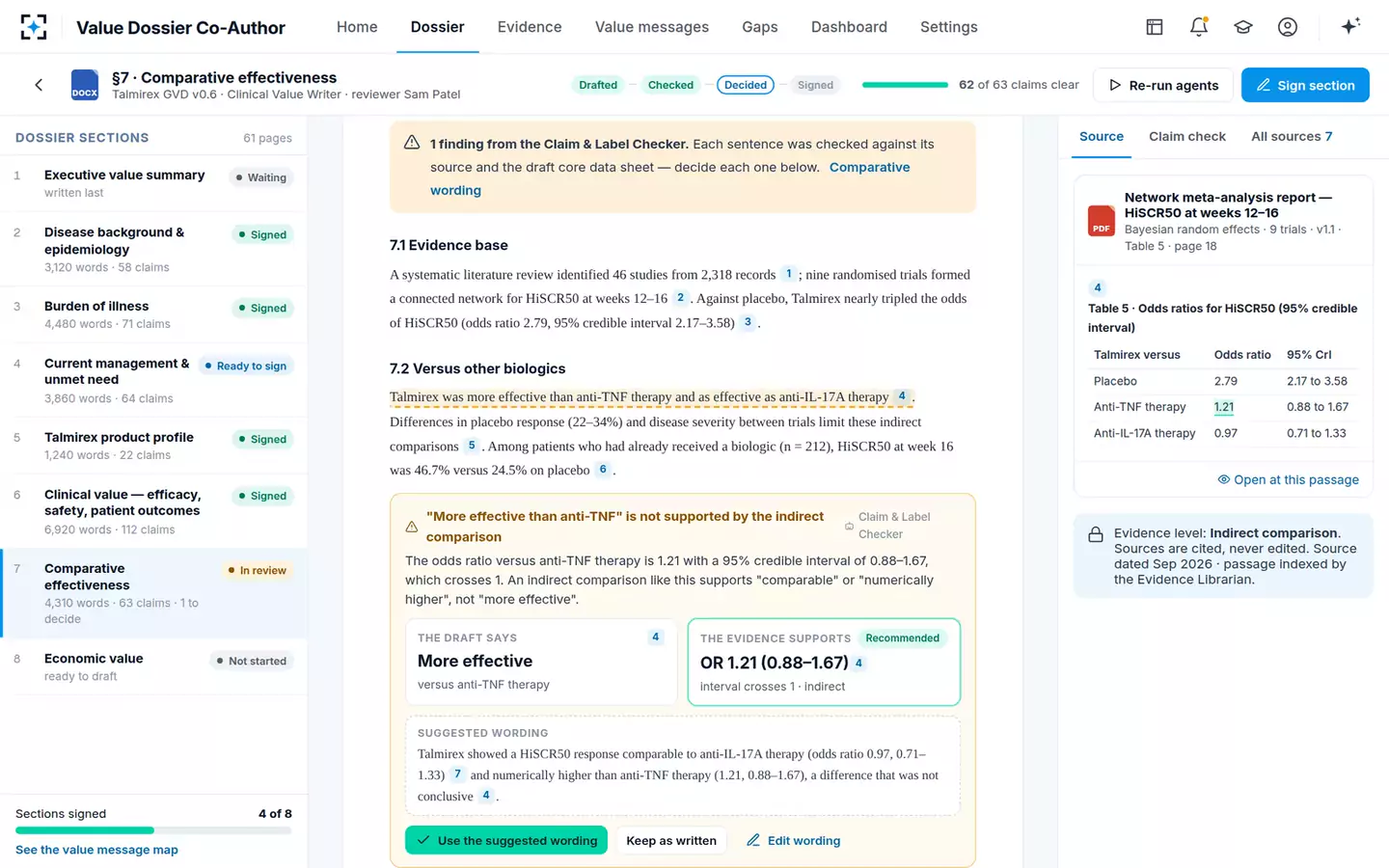Screen dimensions: 1389x868
Task: Select The Draft Says More effective card
Action: (541, 662)
